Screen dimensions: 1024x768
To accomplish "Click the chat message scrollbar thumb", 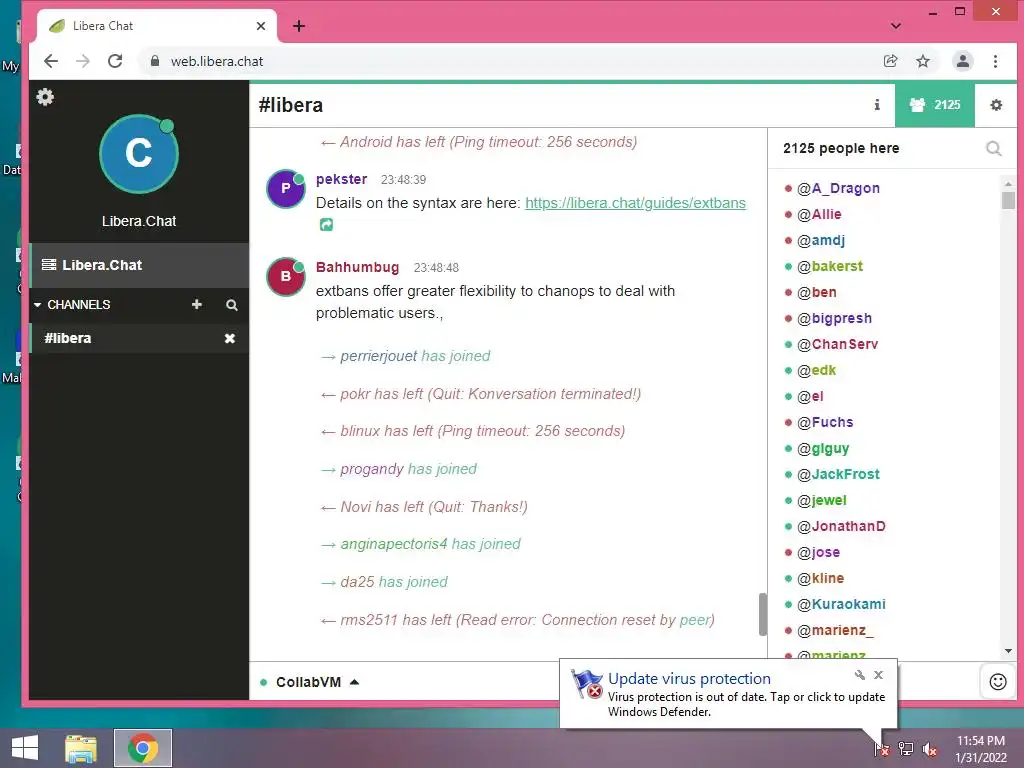I will coord(762,614).
